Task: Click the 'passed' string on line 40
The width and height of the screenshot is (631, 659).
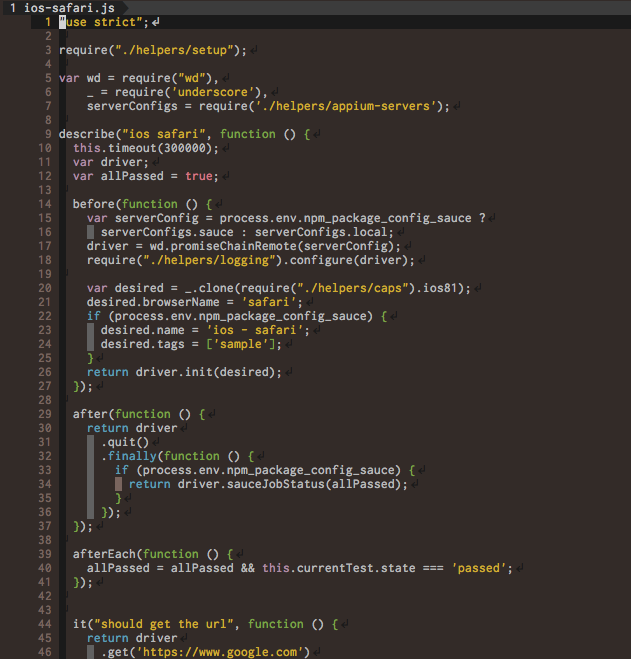Action: pos(478,568)
